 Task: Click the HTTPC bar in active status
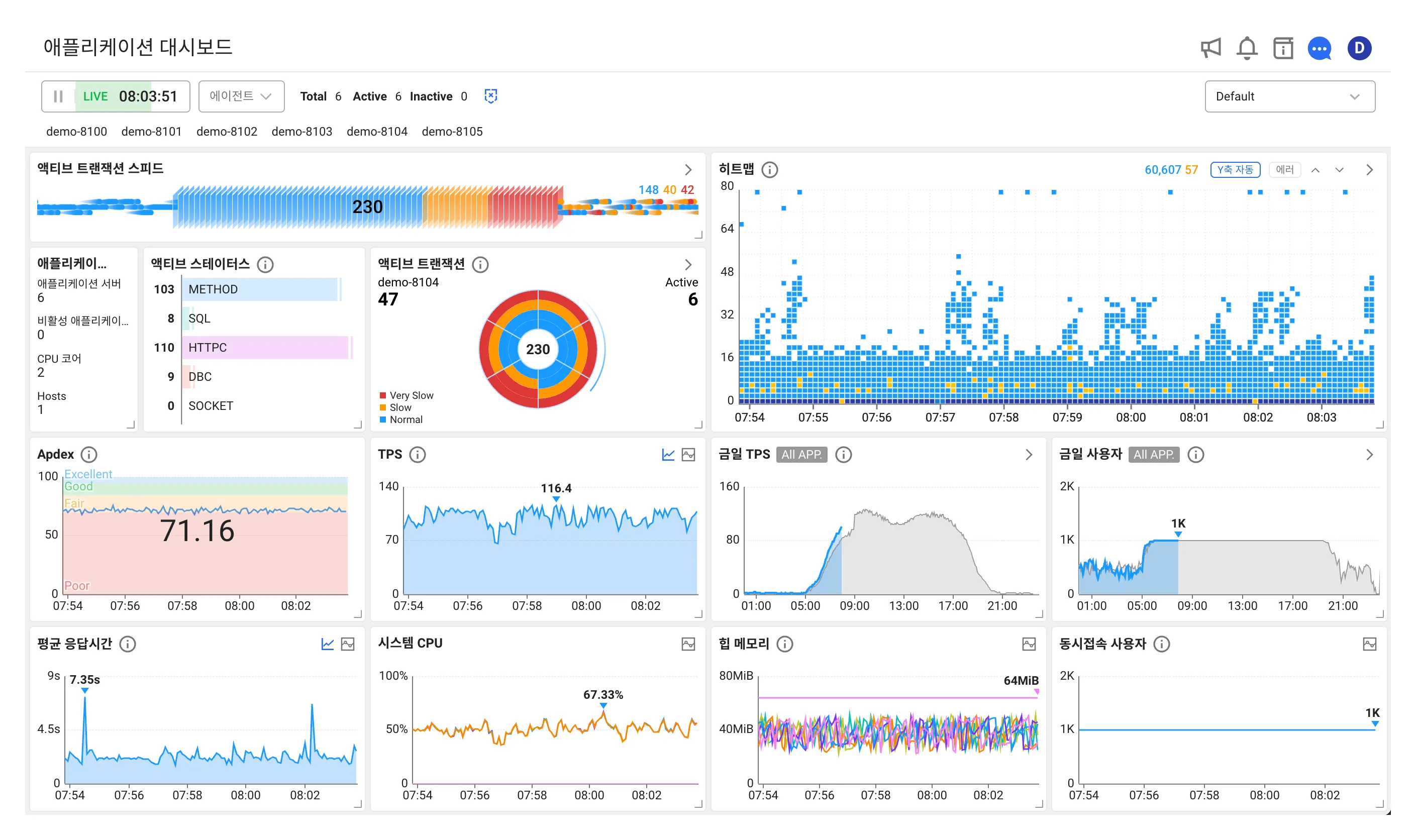click(264, 348)
